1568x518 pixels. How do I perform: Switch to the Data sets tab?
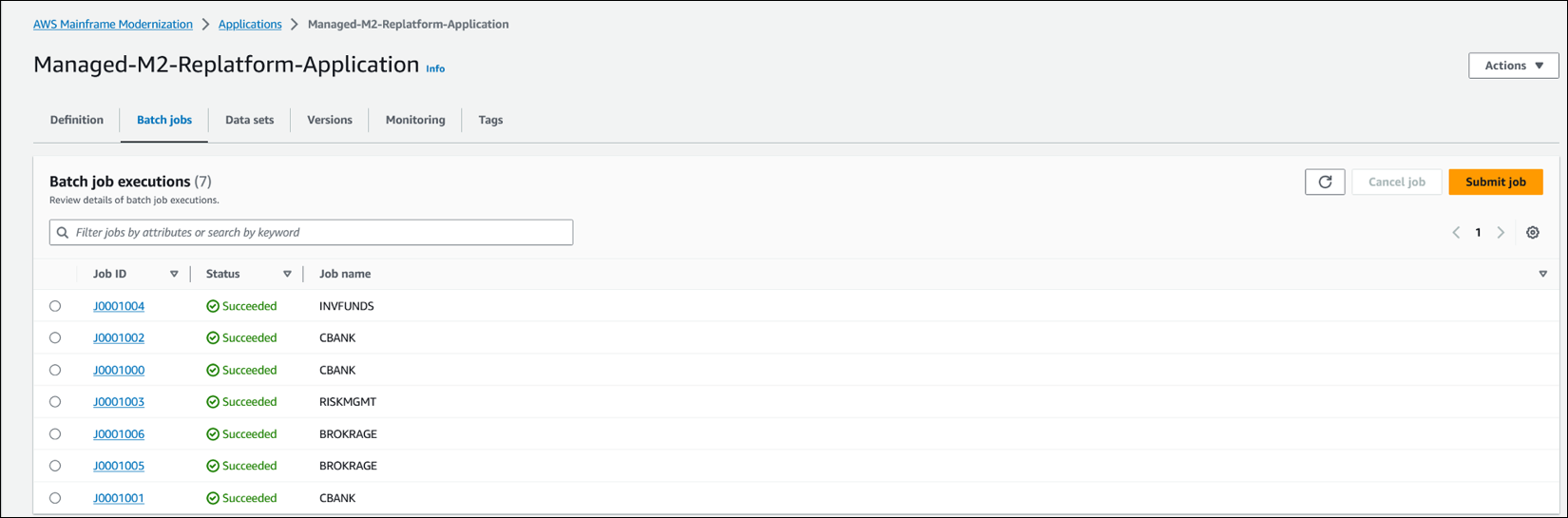pyautogui.click(x=249, y=120)
